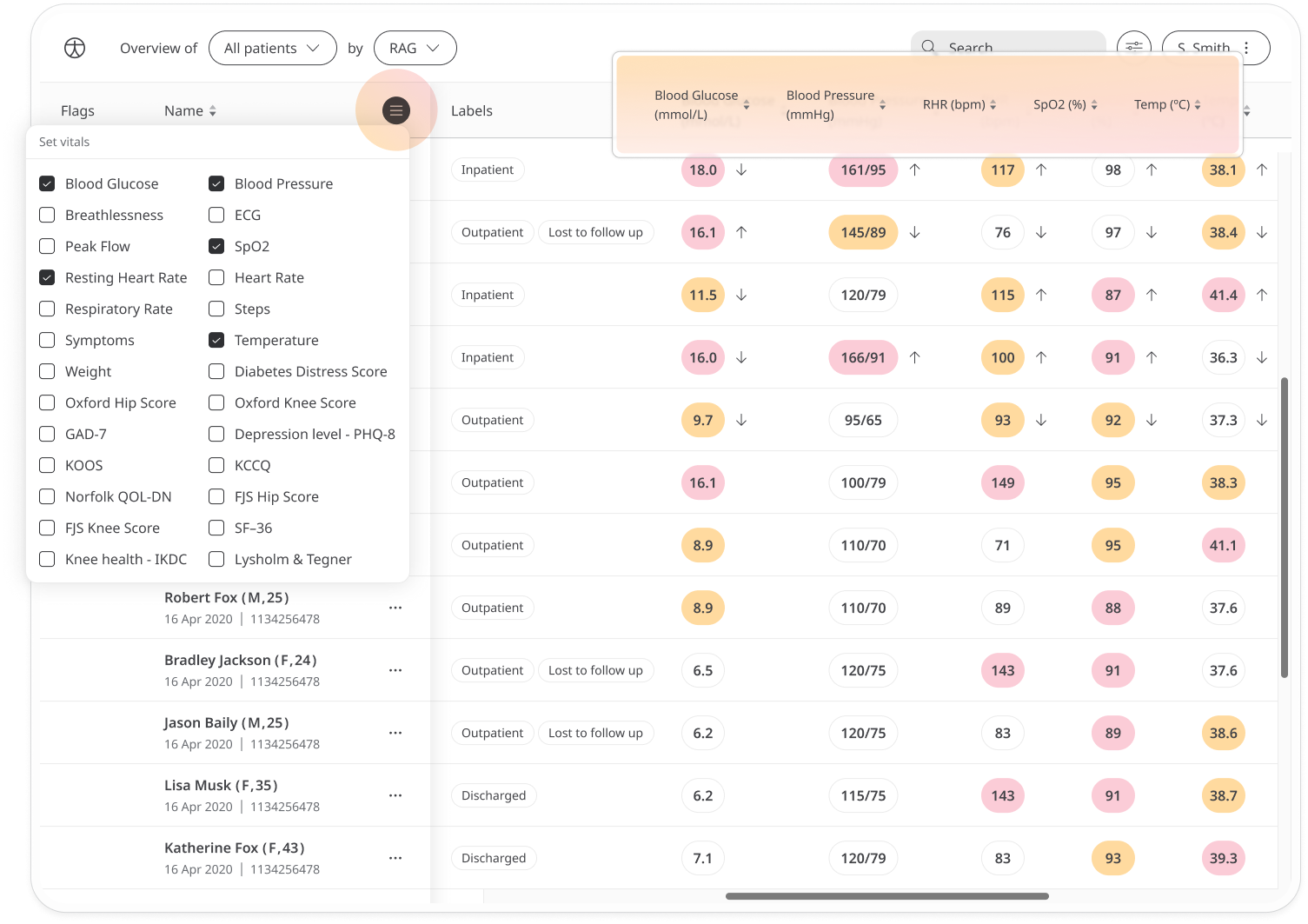The image size is (1308, 924).
Task: Sort by Blood Glucose column
Action: pyautogui.click(x=747, y=105)
